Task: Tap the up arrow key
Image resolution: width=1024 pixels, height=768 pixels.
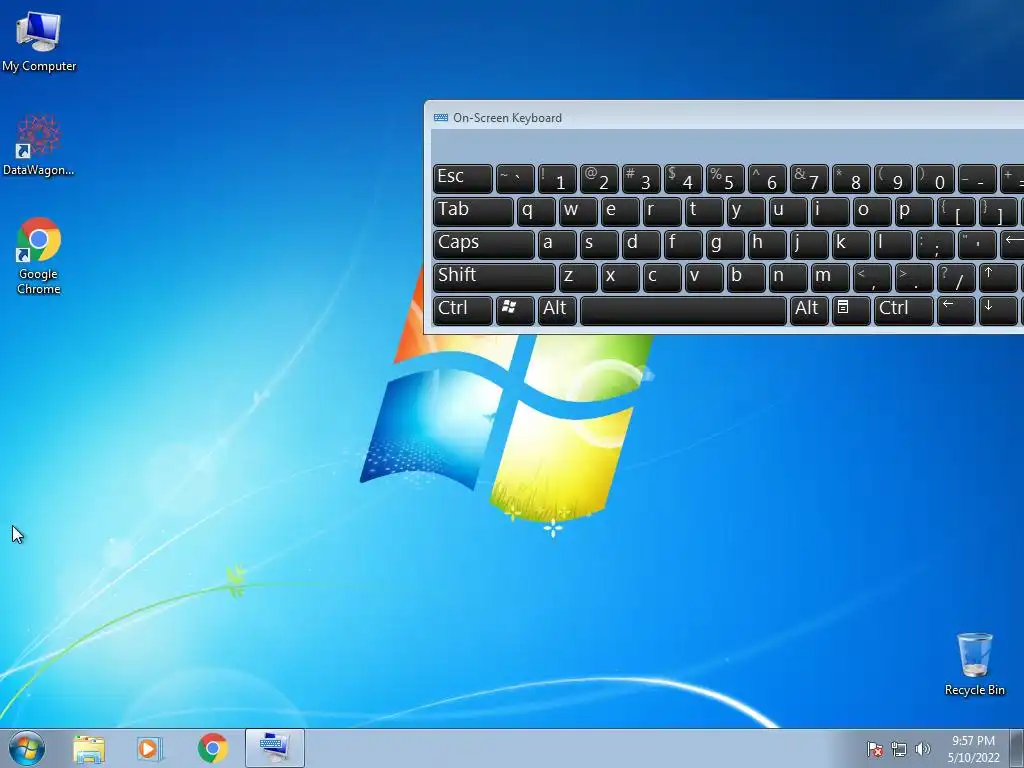Action: (997, 277)
